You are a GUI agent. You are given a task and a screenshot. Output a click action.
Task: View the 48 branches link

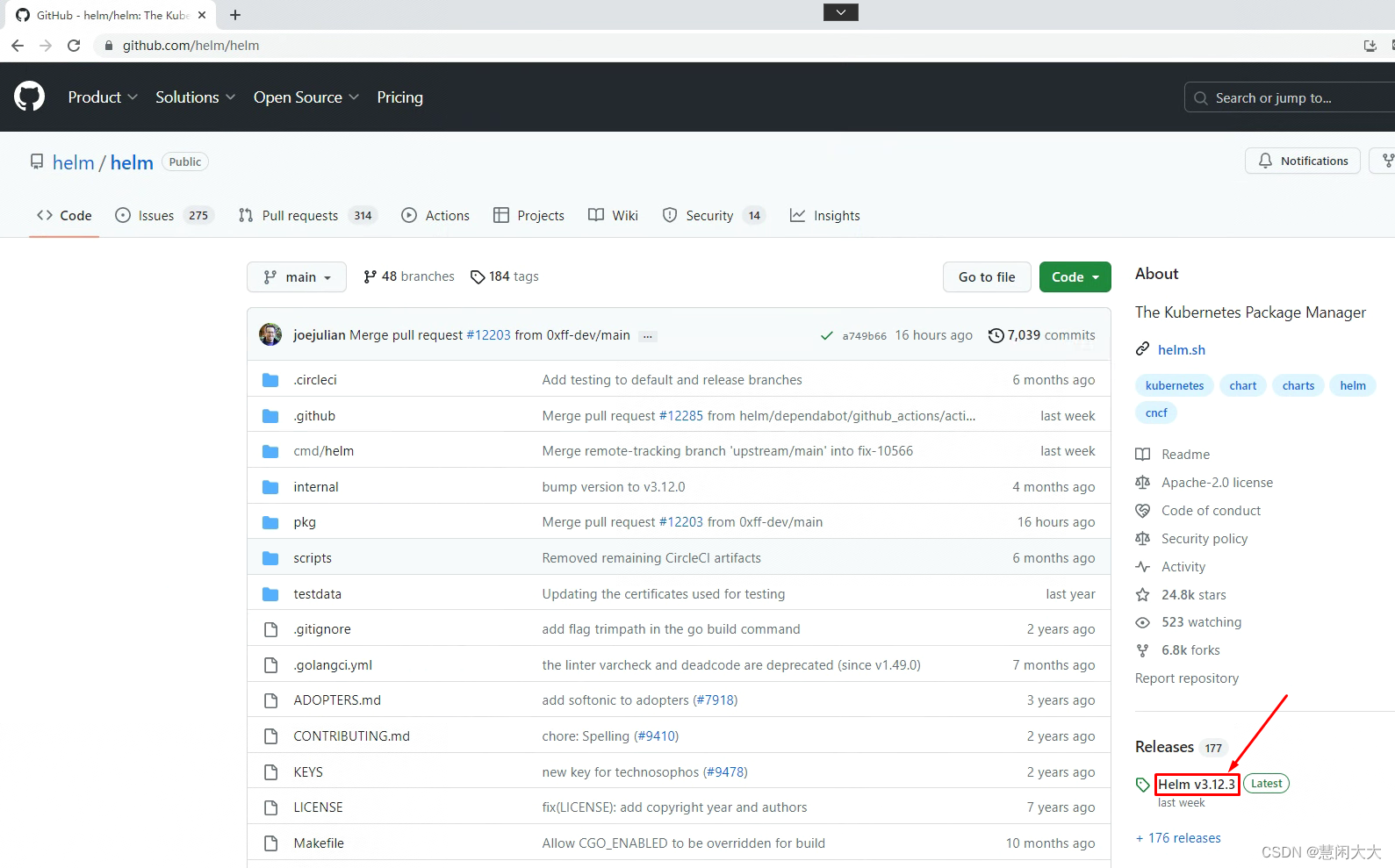[x=409, y=276]
